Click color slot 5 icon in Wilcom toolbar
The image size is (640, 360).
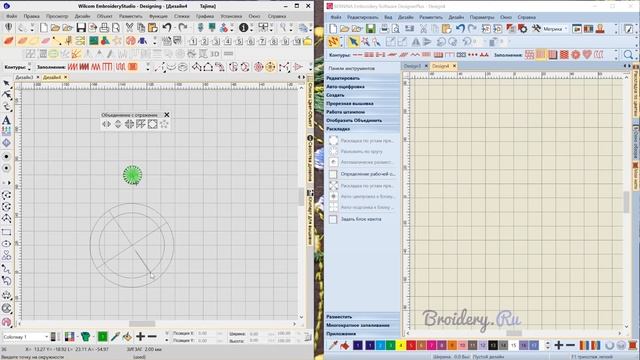tap(239, 41)
